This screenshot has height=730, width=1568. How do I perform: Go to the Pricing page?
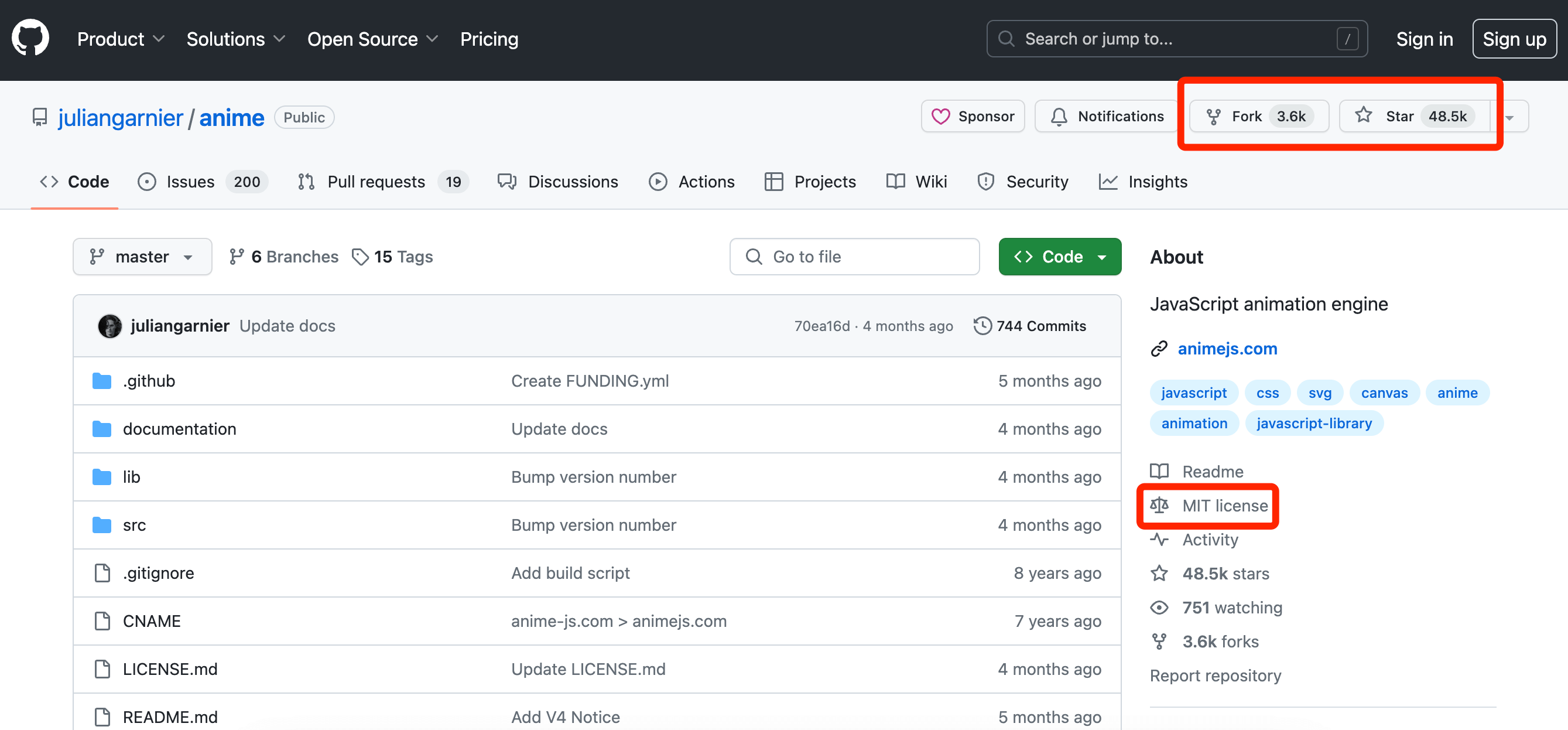tap(489, 39)
